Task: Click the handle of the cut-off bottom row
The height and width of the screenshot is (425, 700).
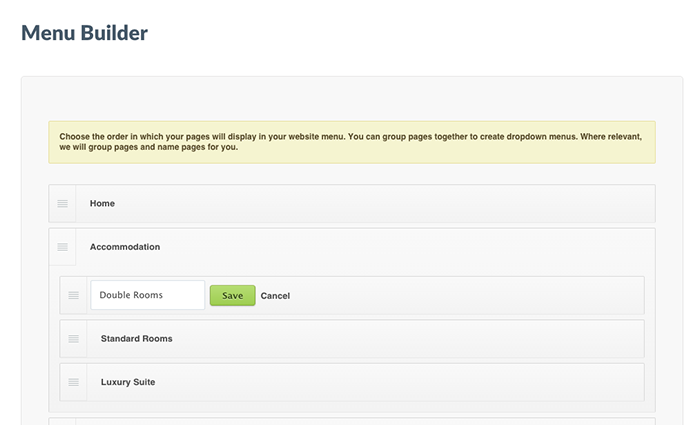Action: 62,421
